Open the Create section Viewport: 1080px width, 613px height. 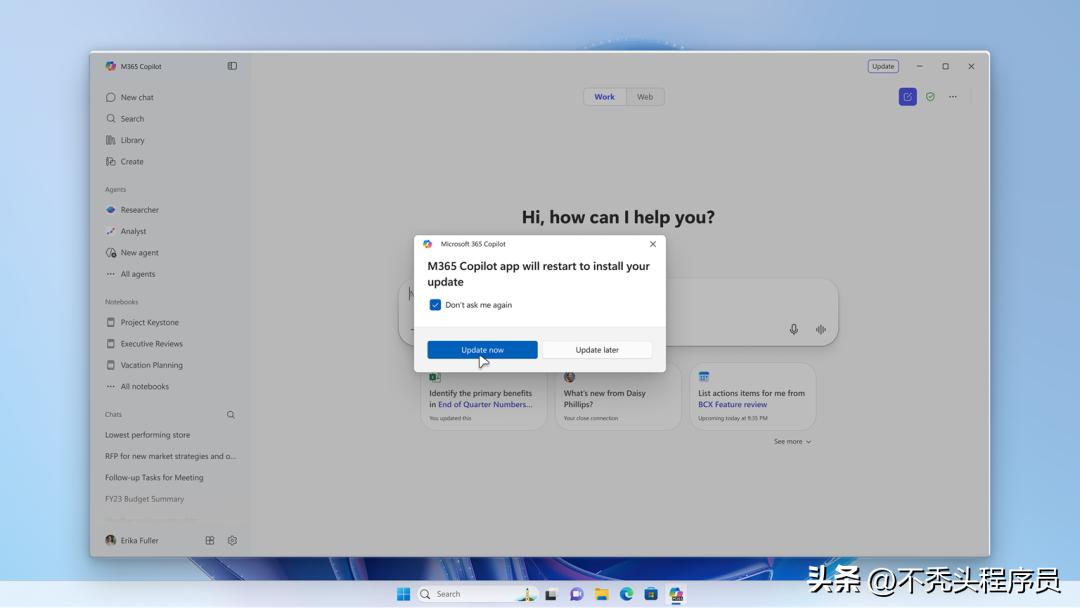click(128, 161)
